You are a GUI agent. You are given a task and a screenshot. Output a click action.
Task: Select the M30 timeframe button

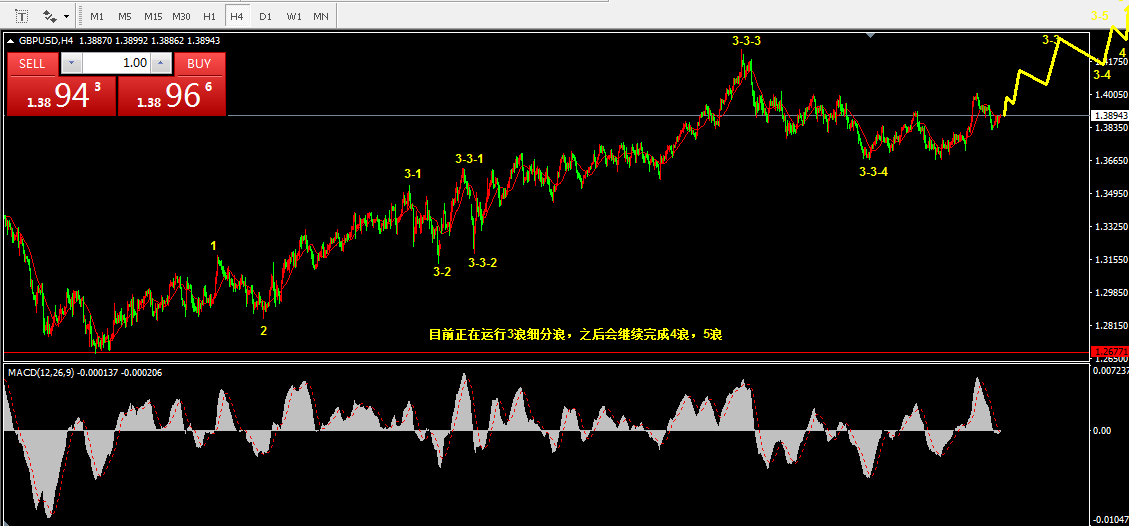(181, 15)
